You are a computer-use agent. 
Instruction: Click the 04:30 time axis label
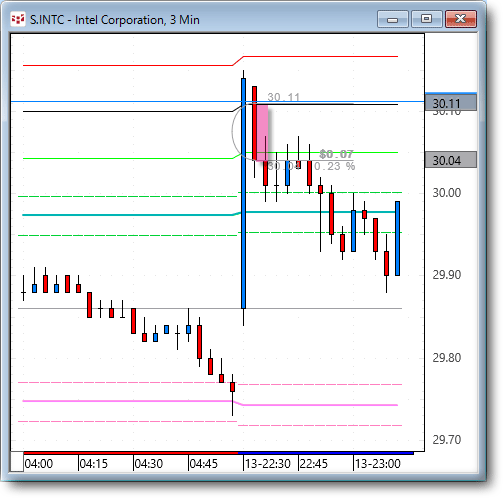(149, 464)
